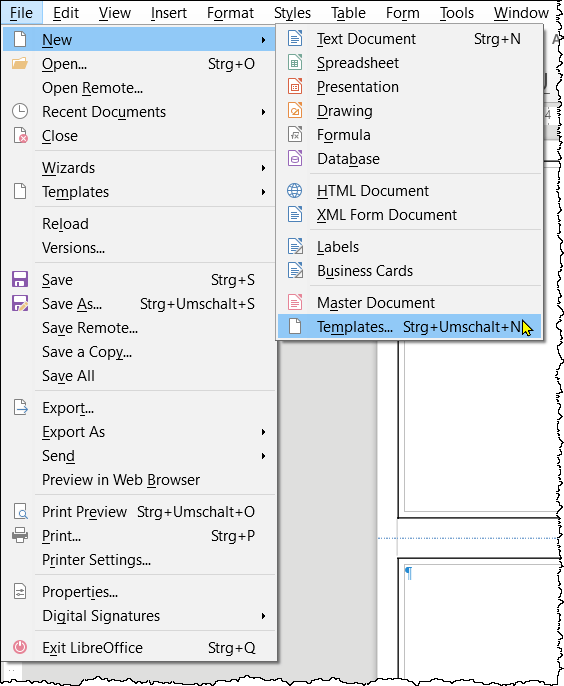Click the Strg+Q shortcut beside Exit LibreOffice

231,648
